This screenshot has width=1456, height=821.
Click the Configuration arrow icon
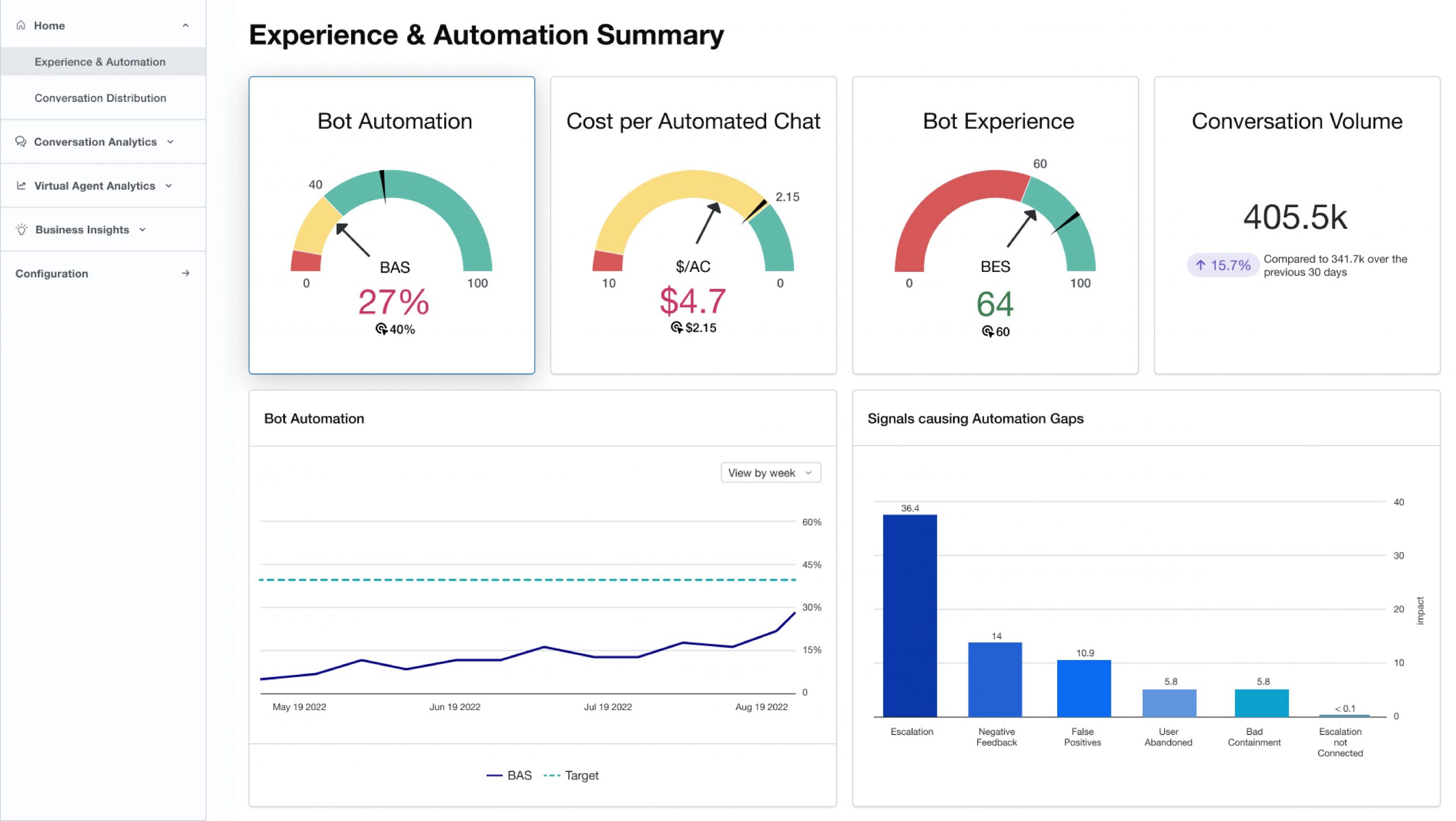point(185,273)
